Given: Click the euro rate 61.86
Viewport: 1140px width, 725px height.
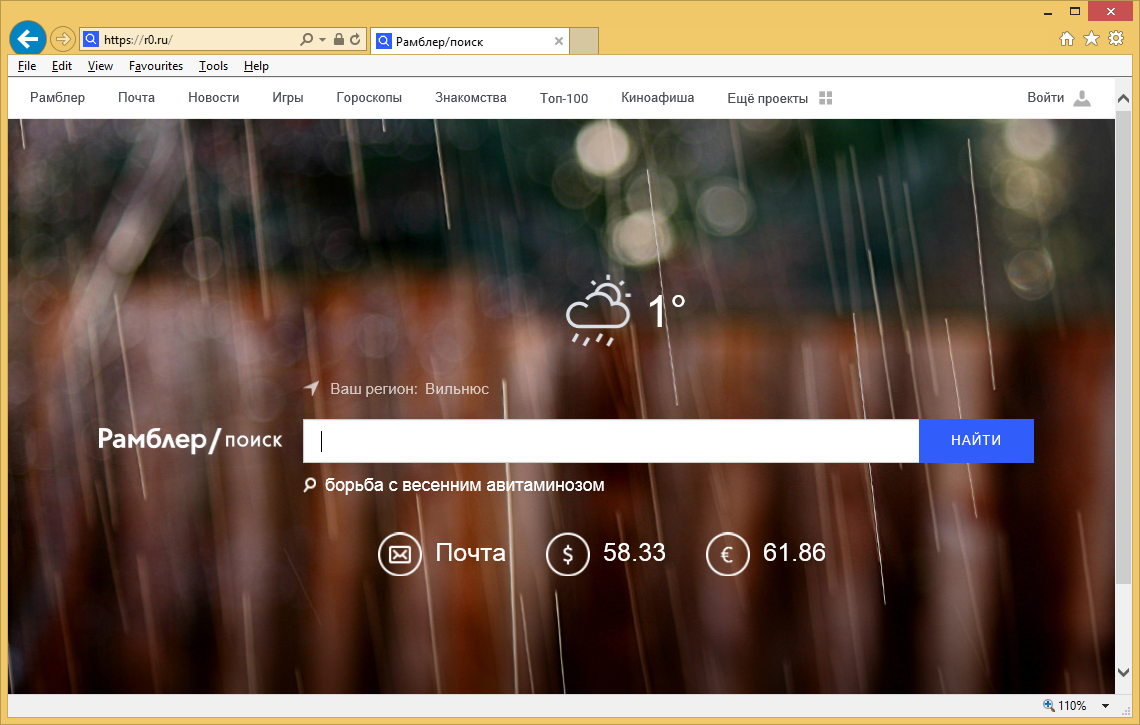Looking at the screenshot, I should 794,553.
